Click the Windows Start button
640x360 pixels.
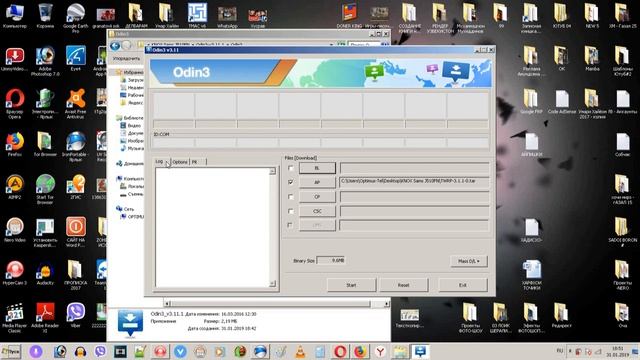coord(11,351)
